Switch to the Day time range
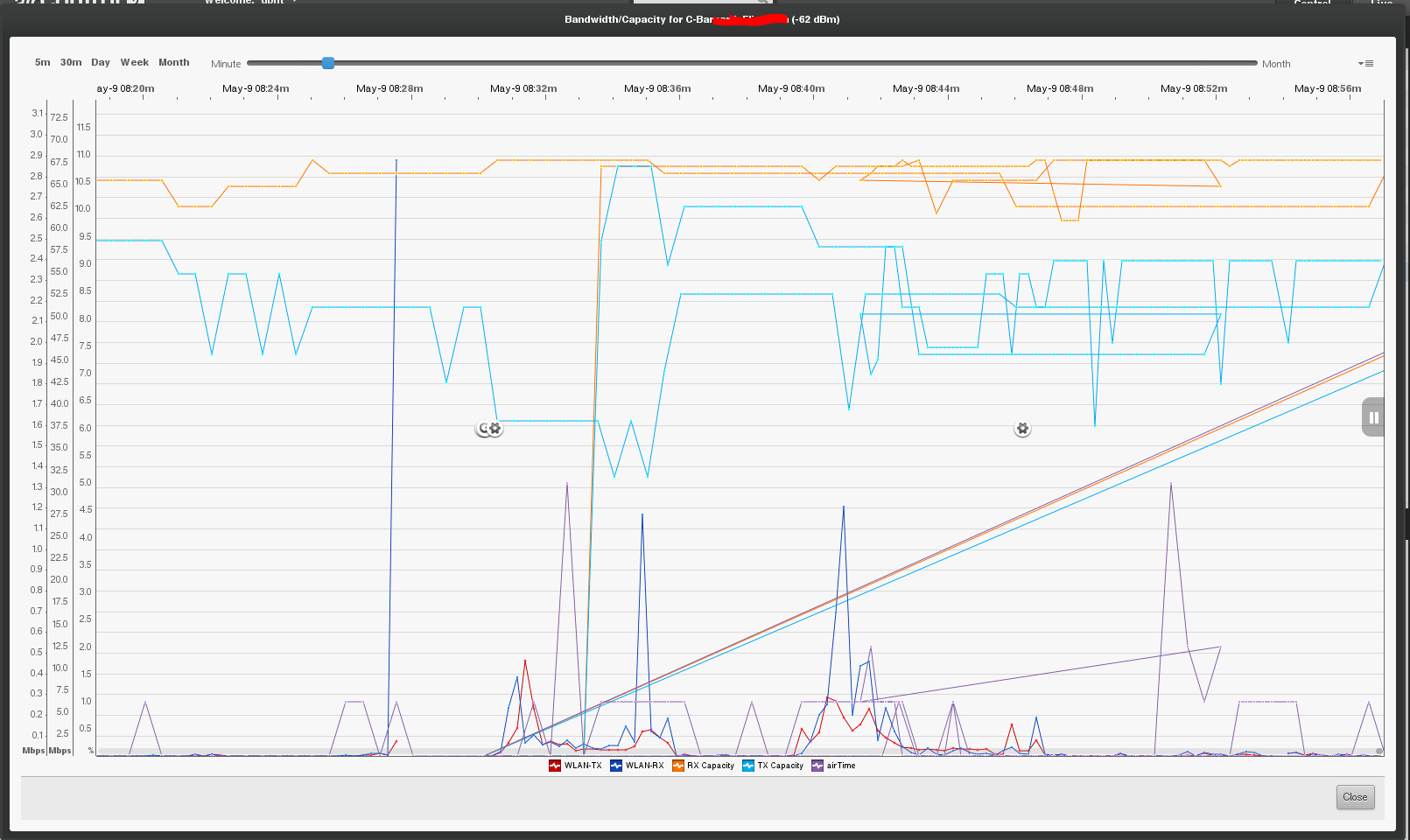1410x840 pixels. tap(101, 63)
